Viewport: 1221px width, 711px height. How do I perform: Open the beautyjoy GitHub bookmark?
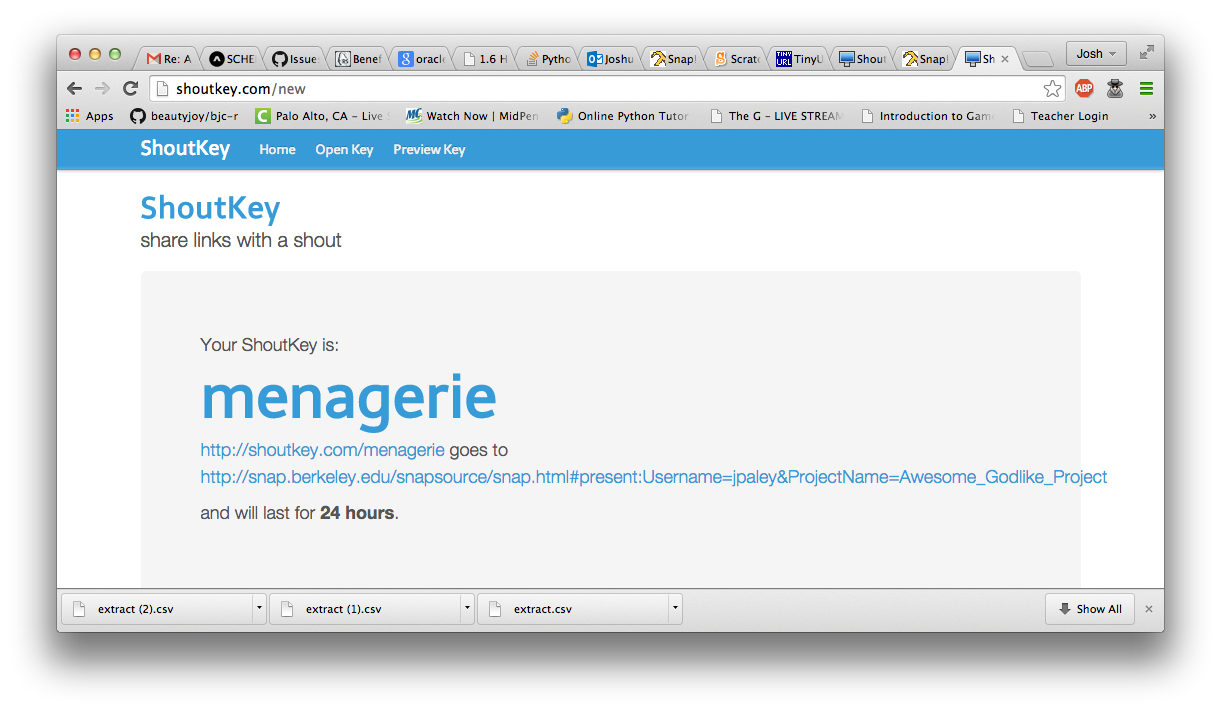[185, 116]
